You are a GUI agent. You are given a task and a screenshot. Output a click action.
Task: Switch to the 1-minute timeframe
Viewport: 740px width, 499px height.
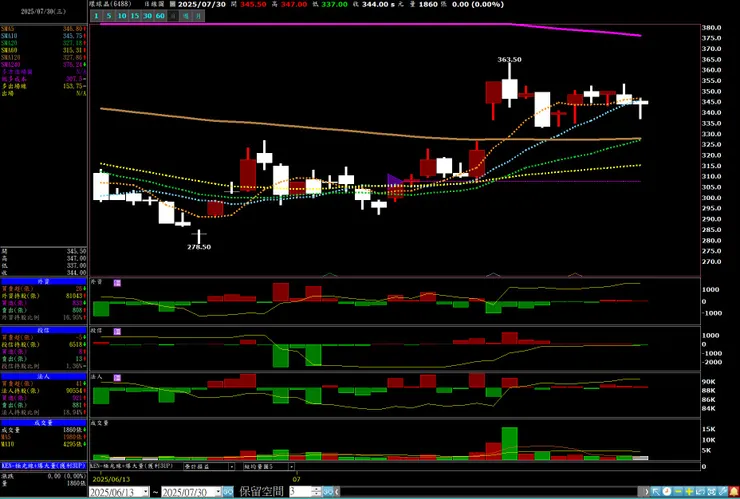(96, 16)
